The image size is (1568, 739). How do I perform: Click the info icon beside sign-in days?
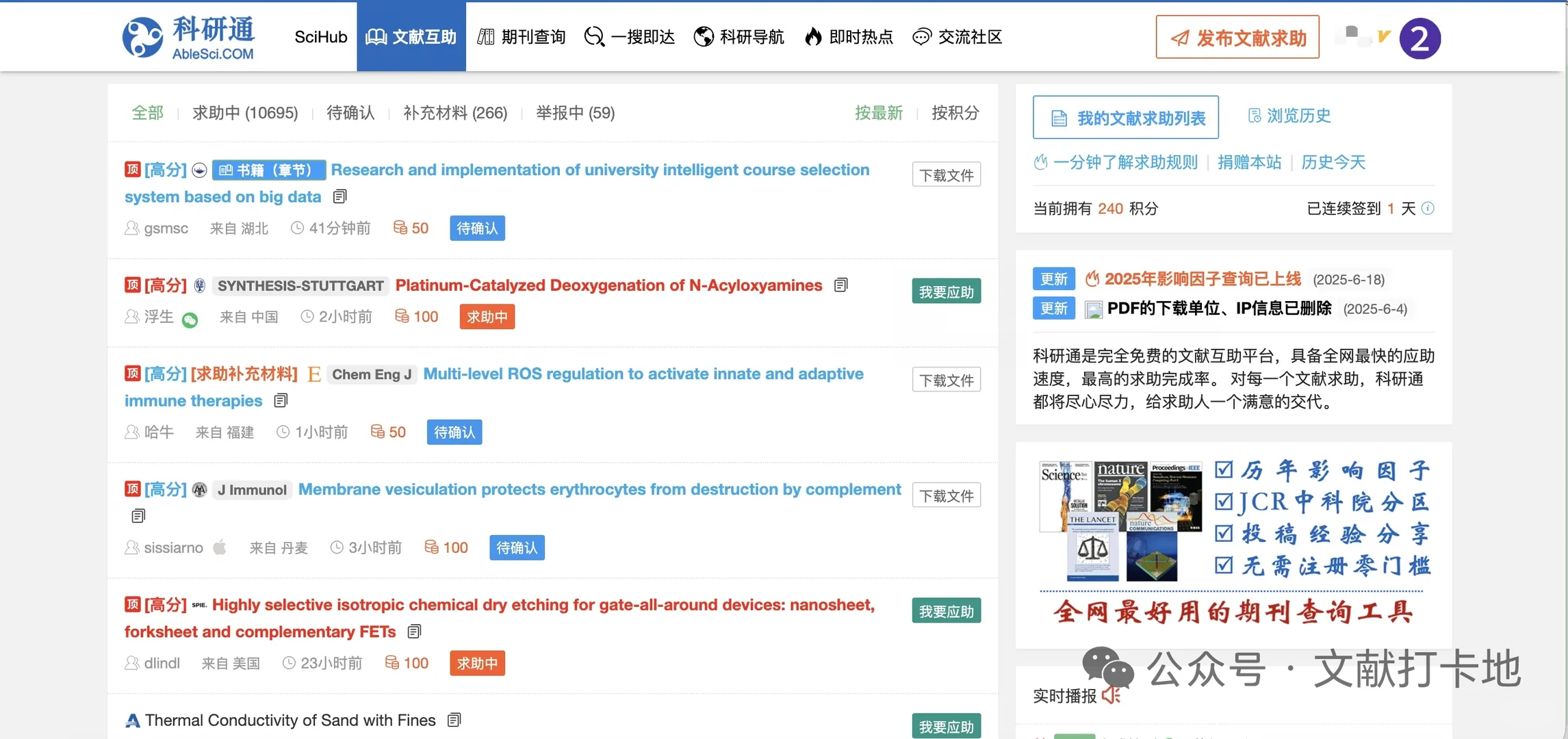[1428, 208]
